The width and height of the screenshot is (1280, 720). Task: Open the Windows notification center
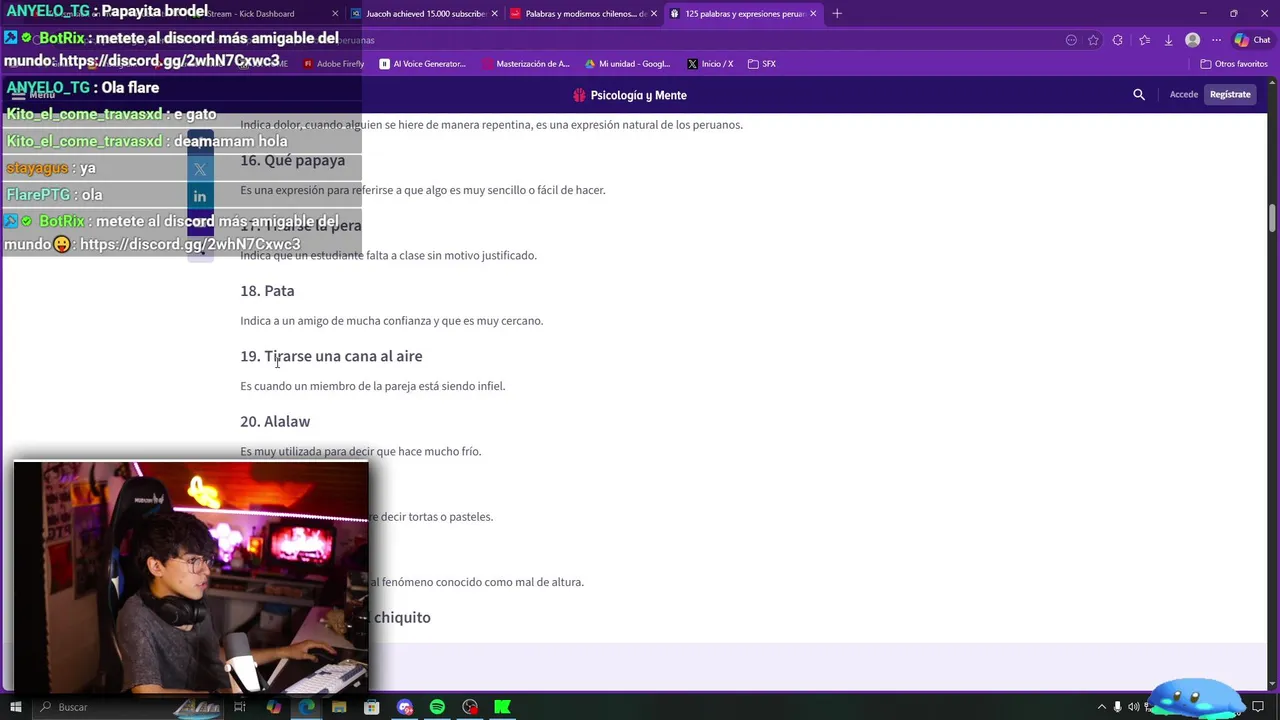click(1258, 707)
